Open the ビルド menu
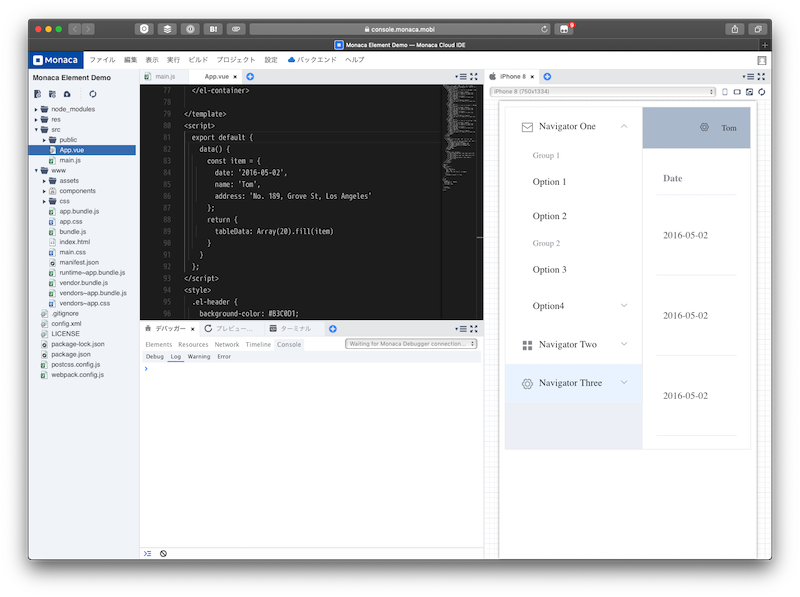This screenshot has height=597, width=800. (198, 60)
